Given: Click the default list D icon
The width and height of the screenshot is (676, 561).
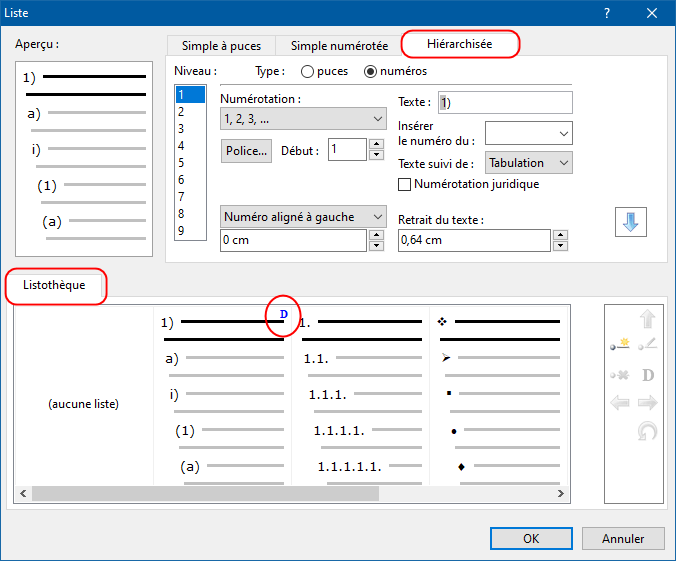Looking at the screenshot, I should [x=647, y=375].
